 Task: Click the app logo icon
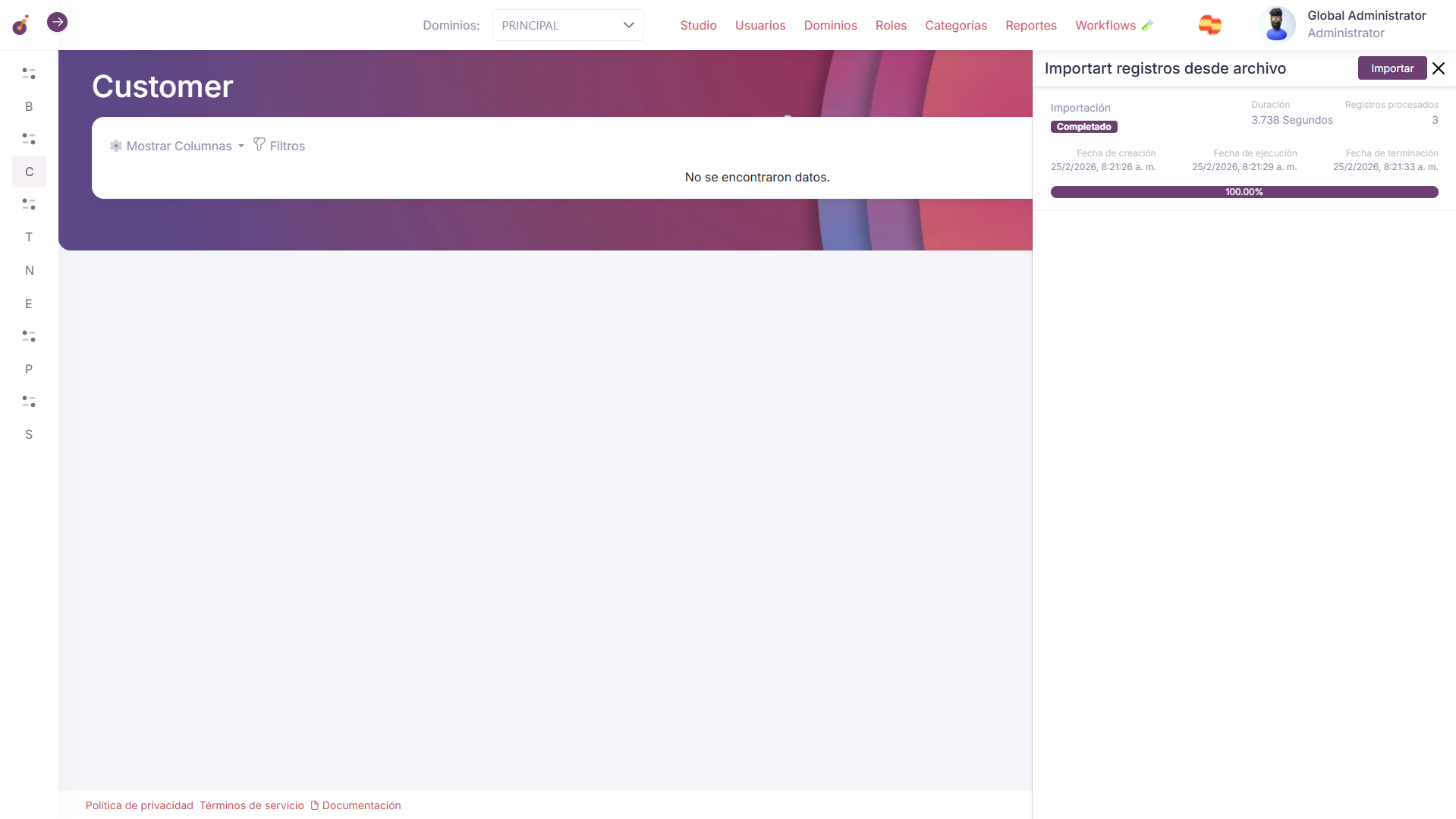pos(20,26)
